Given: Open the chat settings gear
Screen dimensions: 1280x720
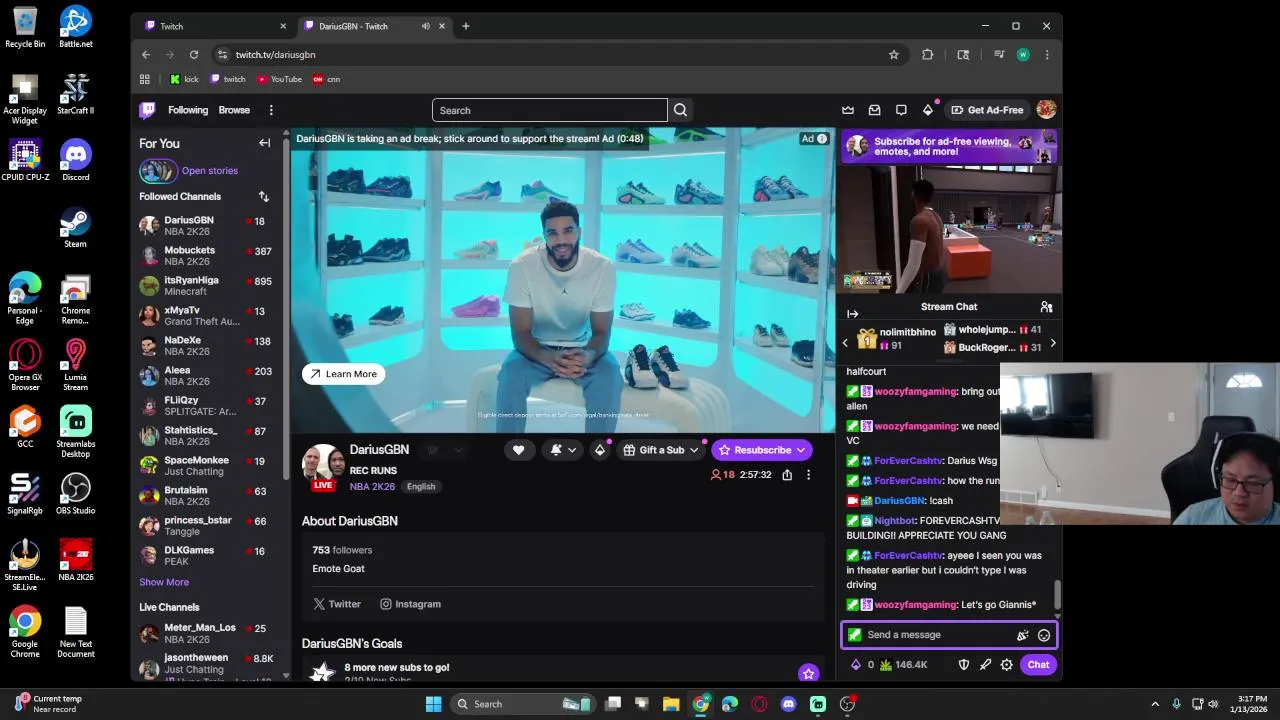Looking at the screenshot, I should pos(1007,665).
